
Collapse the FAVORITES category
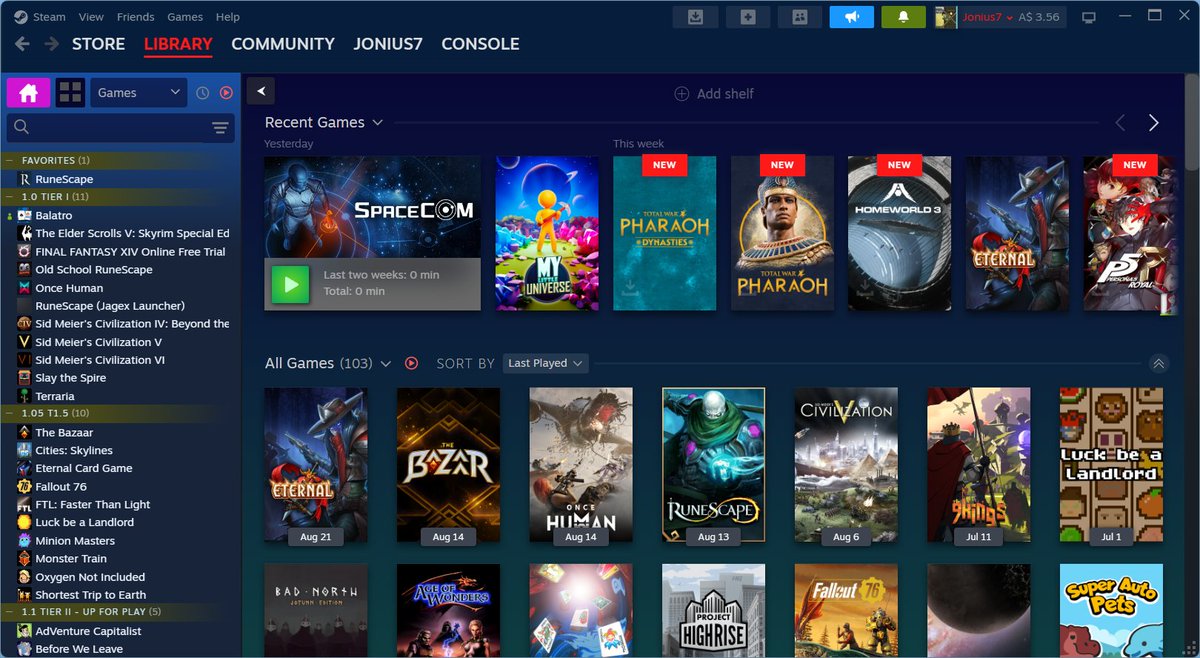click(9, 160)
